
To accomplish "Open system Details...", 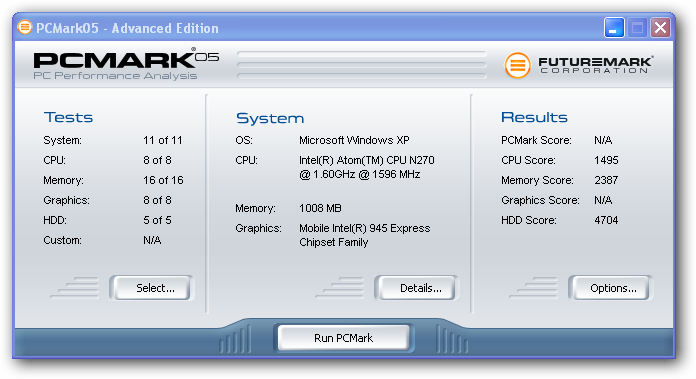I will [416, 288].
